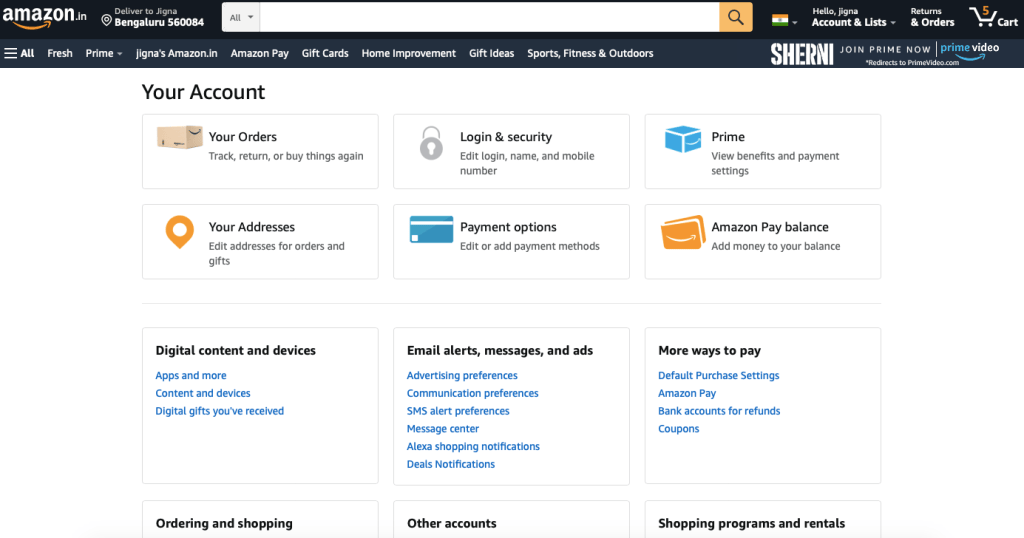This screenshot has height=538, width=1024.
Task: Click the Your Orders package box icon
Action: [x=180, y=137]
